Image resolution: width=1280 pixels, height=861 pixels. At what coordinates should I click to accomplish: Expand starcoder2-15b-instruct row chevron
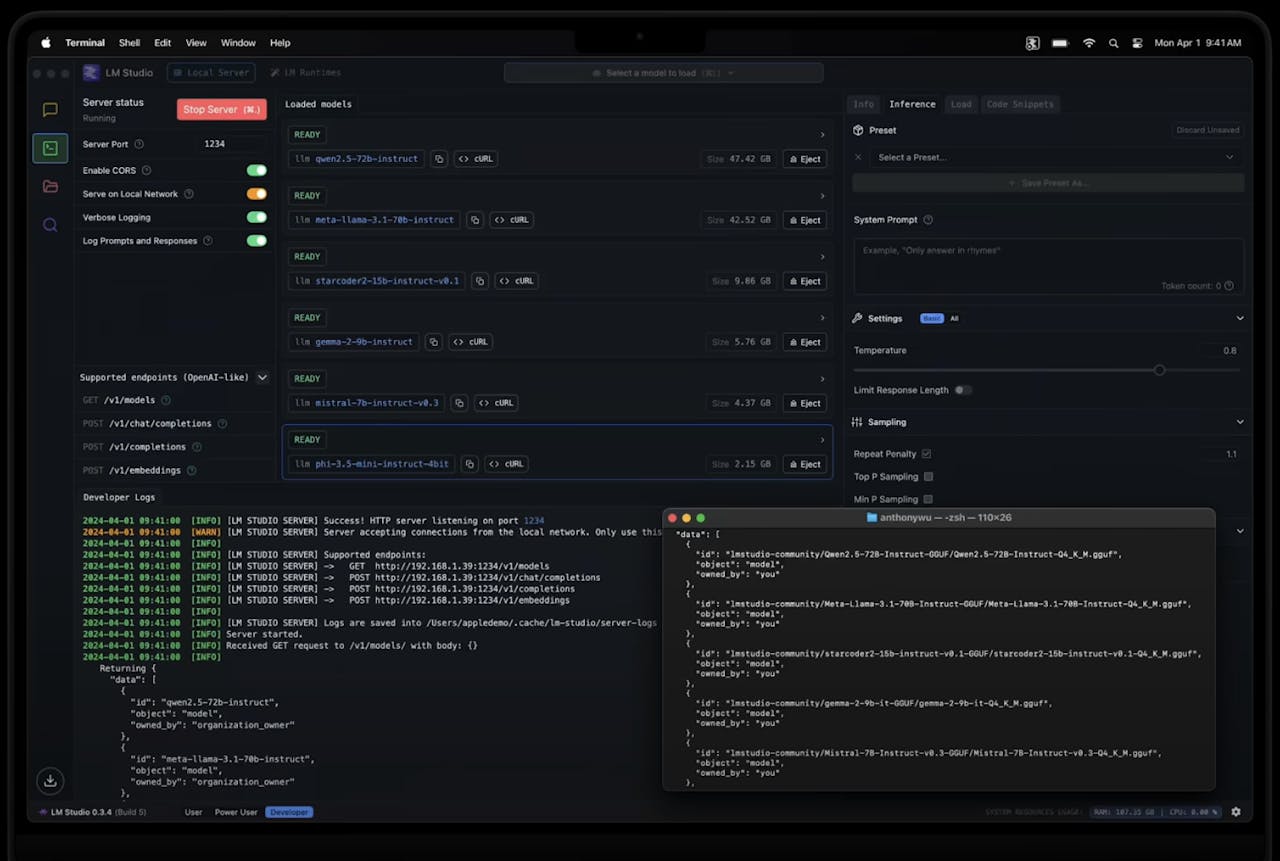coord(822,256)
